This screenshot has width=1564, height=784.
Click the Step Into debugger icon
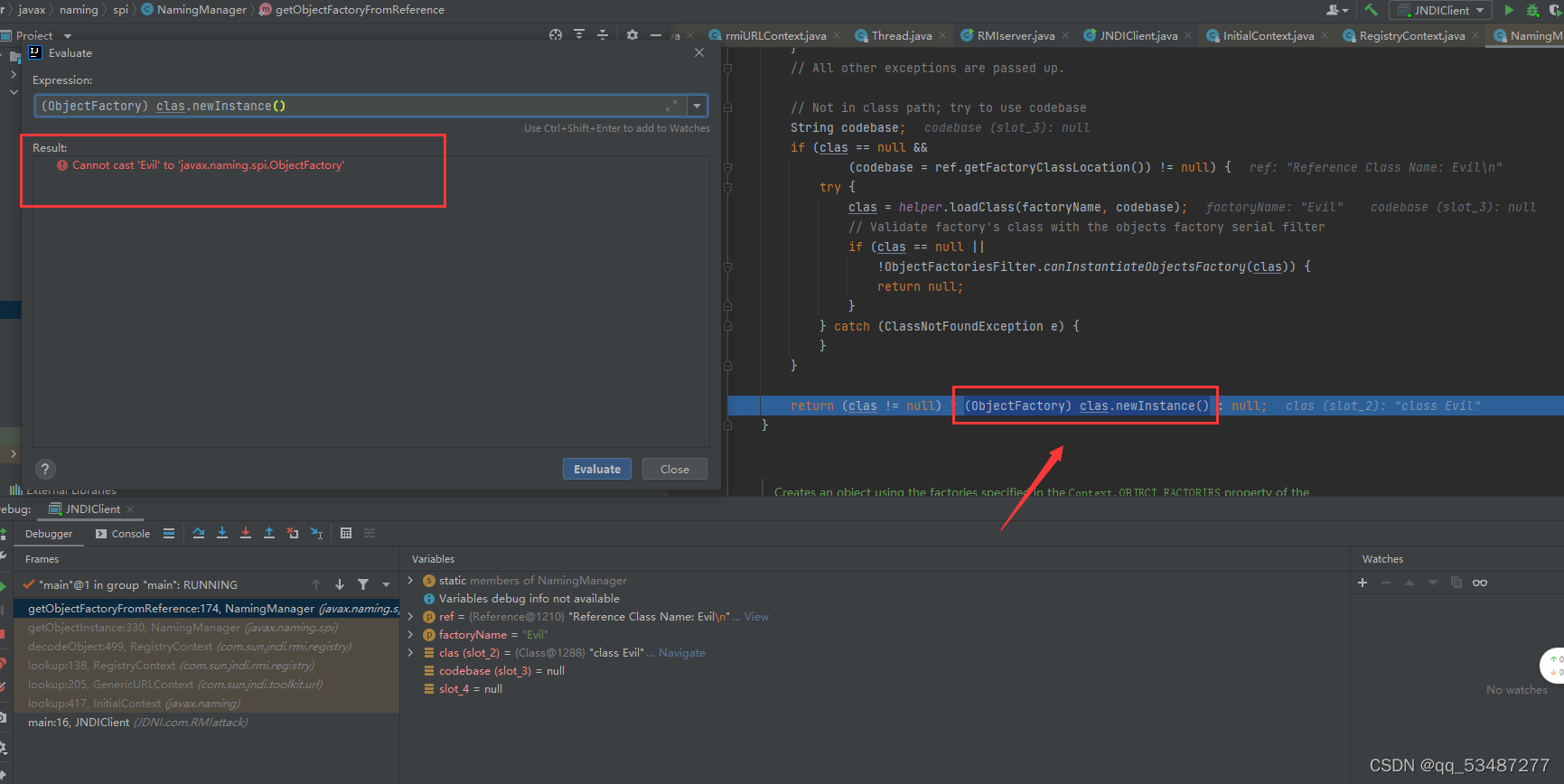coord(222,533)
